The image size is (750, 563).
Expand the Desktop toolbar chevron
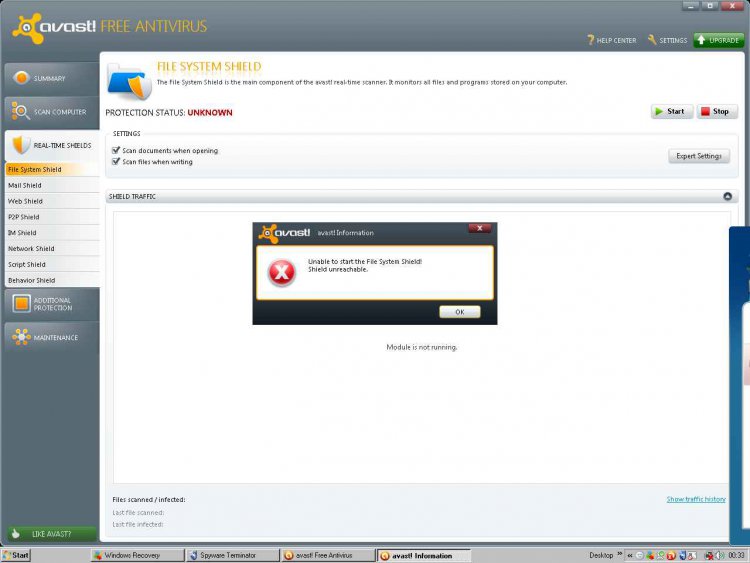click(620, 553)
